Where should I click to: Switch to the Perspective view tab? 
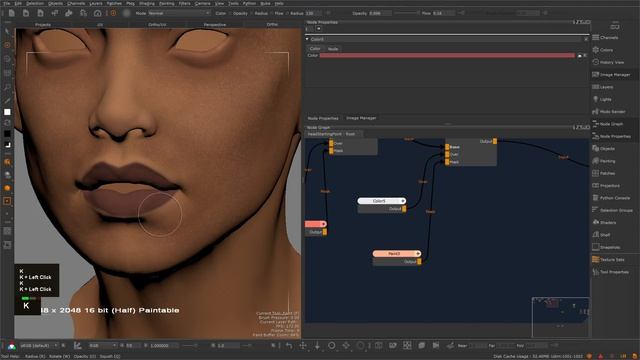(215, 24)
